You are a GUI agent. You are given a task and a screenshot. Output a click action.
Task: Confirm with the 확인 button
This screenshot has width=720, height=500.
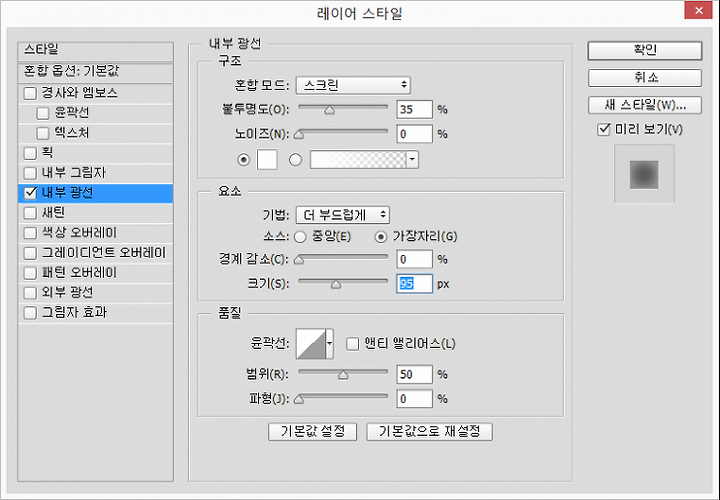tap(645, 51)
